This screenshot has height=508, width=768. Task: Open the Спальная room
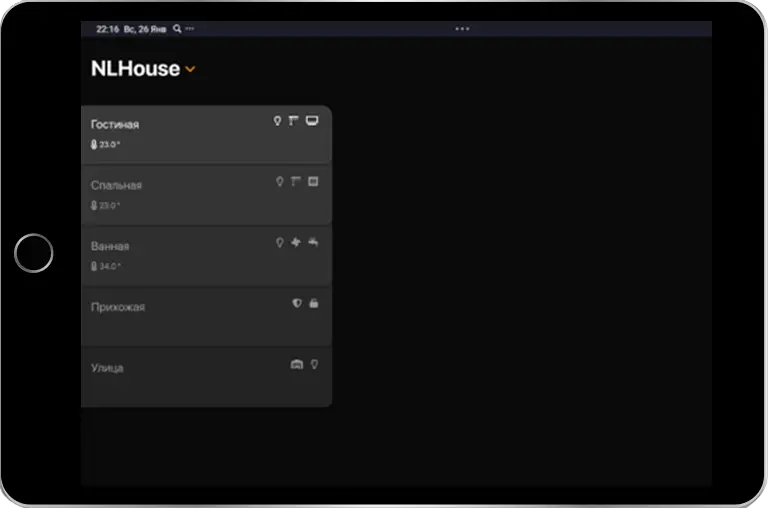[x=206, y=195]
